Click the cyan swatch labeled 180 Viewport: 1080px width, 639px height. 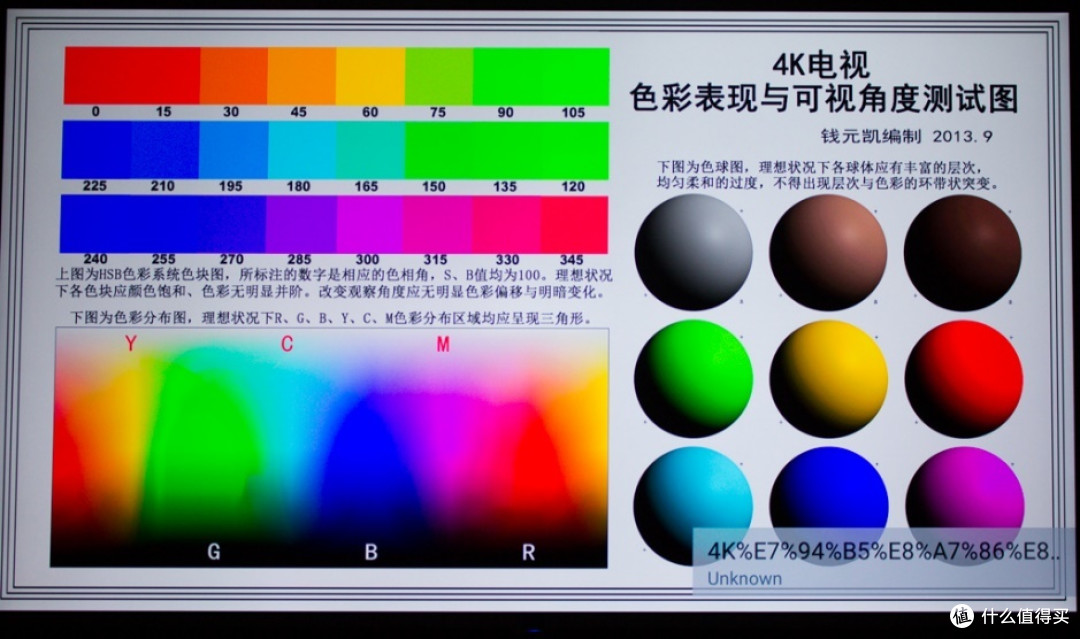coord(302,149)
